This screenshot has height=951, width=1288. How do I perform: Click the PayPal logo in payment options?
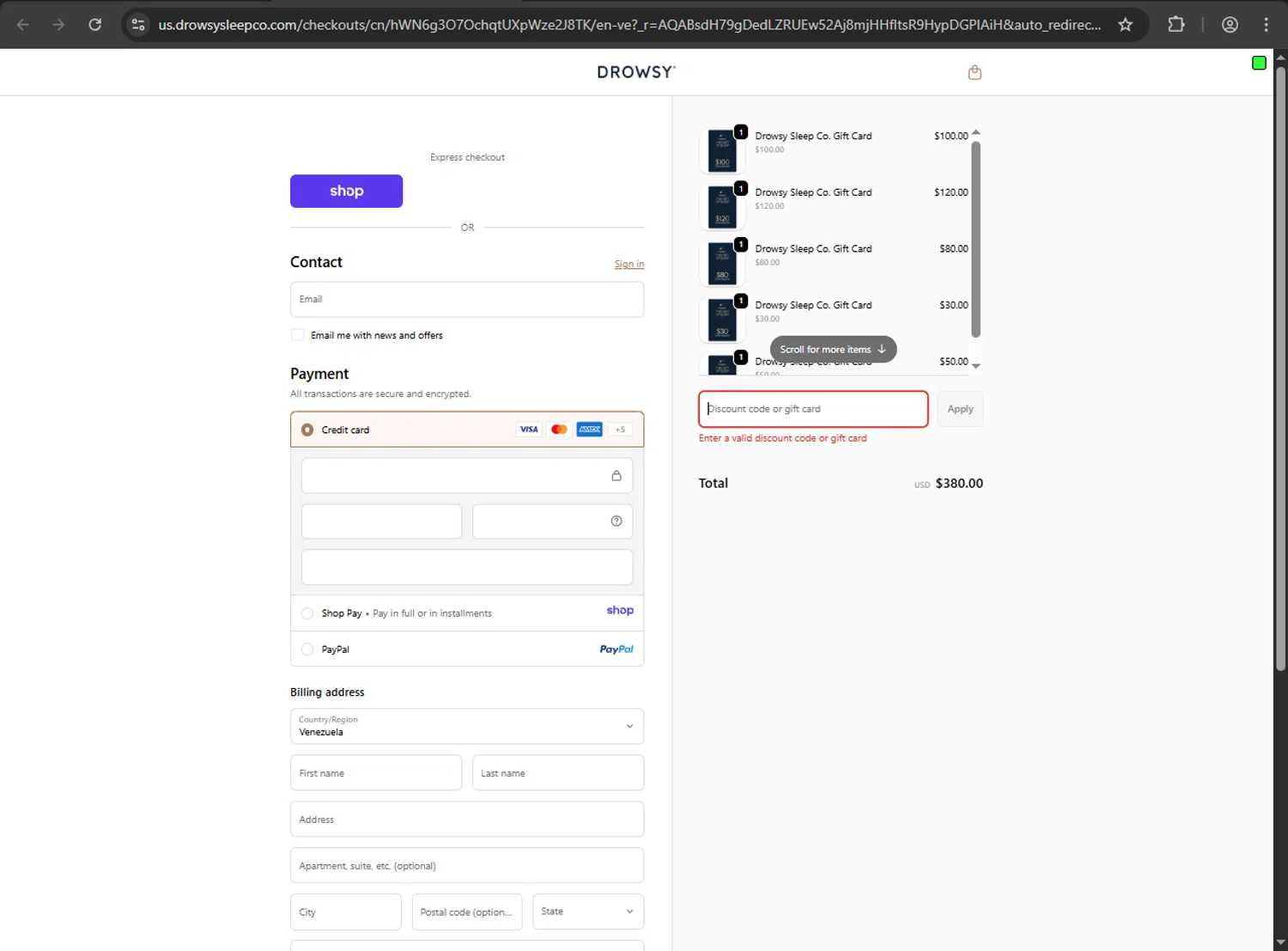click(x=617, y=649)
